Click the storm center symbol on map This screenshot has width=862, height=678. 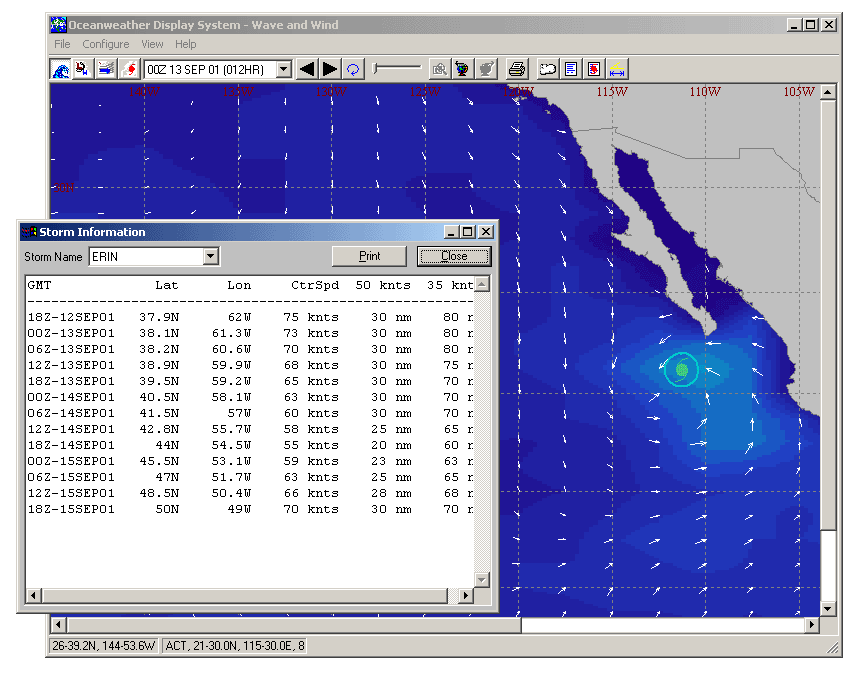[682, 369]
